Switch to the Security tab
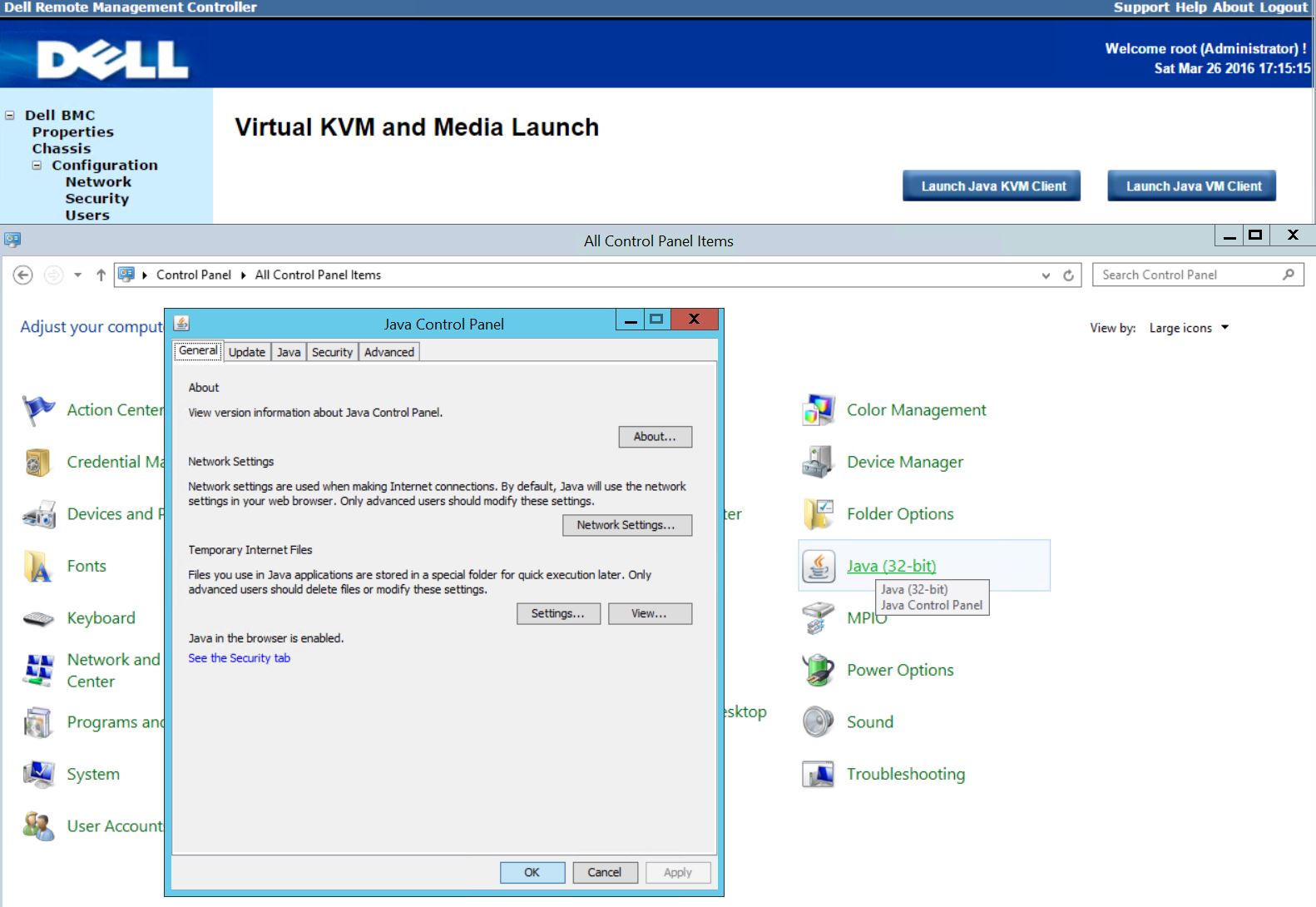 [332, 352]
